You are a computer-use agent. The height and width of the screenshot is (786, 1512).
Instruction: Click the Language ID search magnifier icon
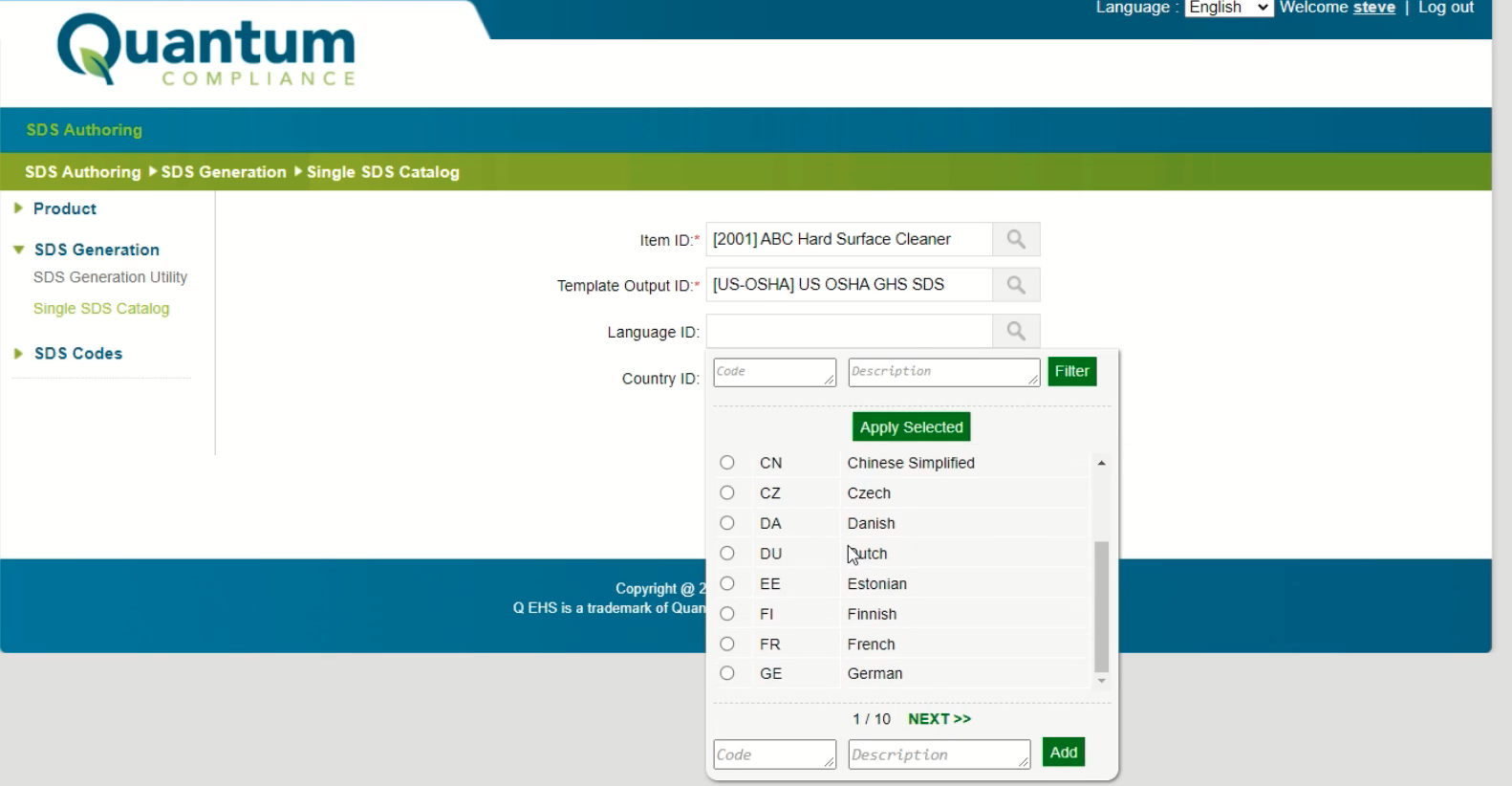[x=1016, y=331]
